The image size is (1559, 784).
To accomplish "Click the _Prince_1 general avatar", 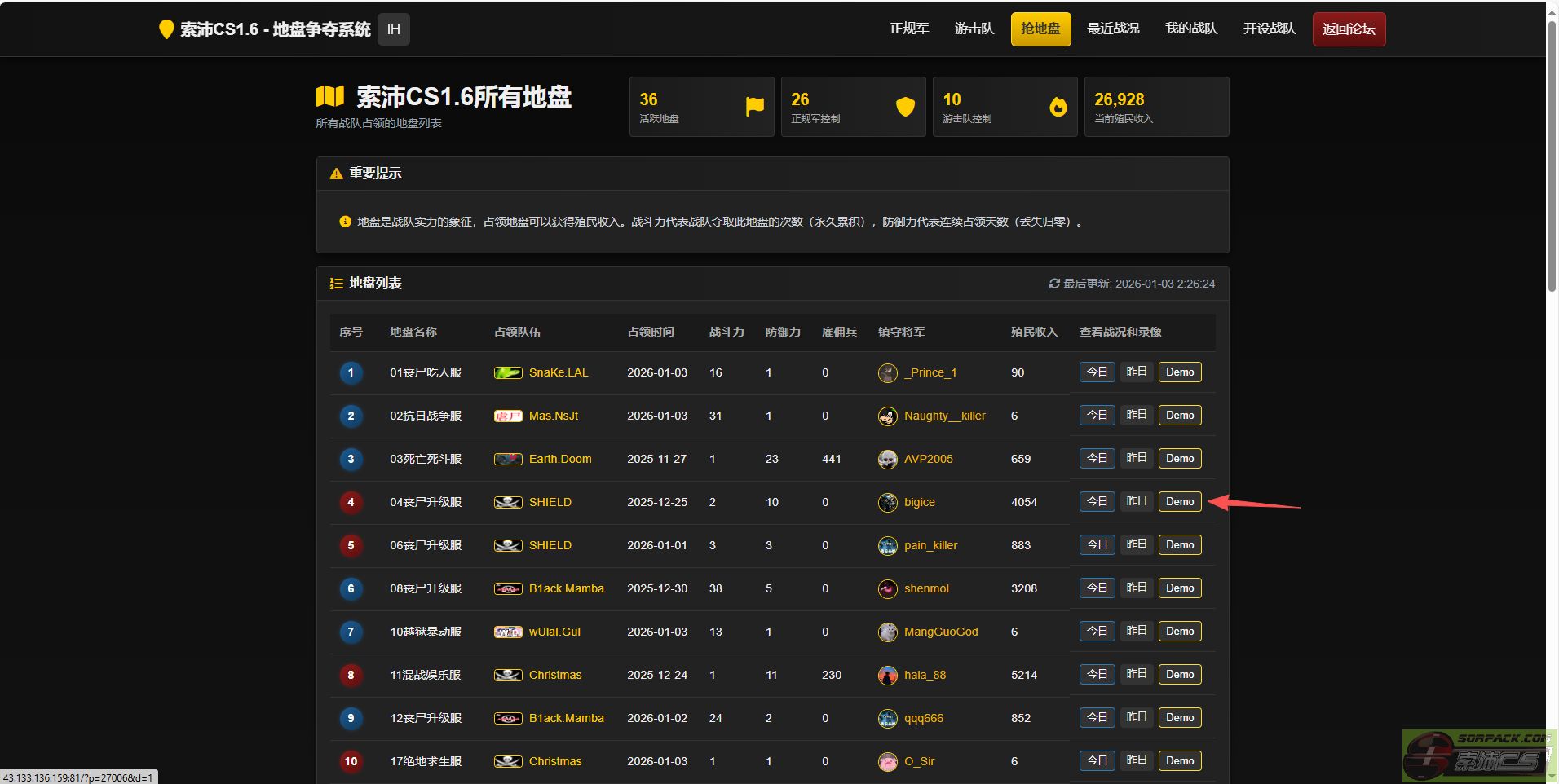I will [887, 372].
